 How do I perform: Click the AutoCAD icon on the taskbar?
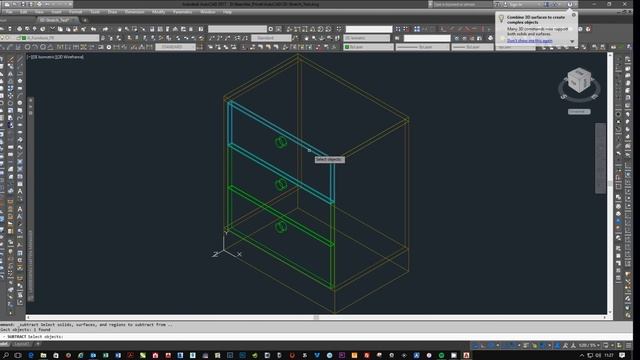point(466,356)
